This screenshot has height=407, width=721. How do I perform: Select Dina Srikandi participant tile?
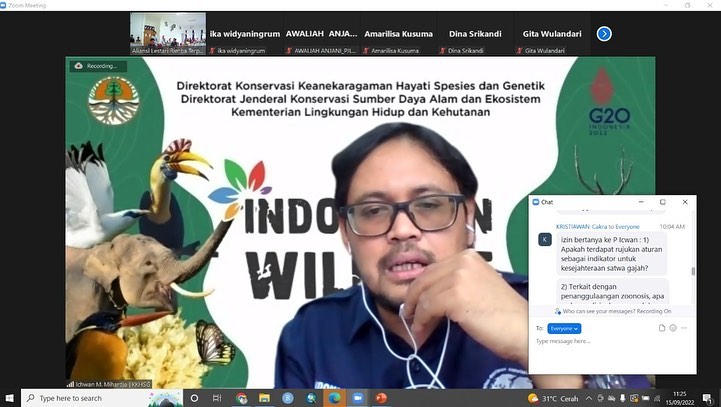coord(470,34)
